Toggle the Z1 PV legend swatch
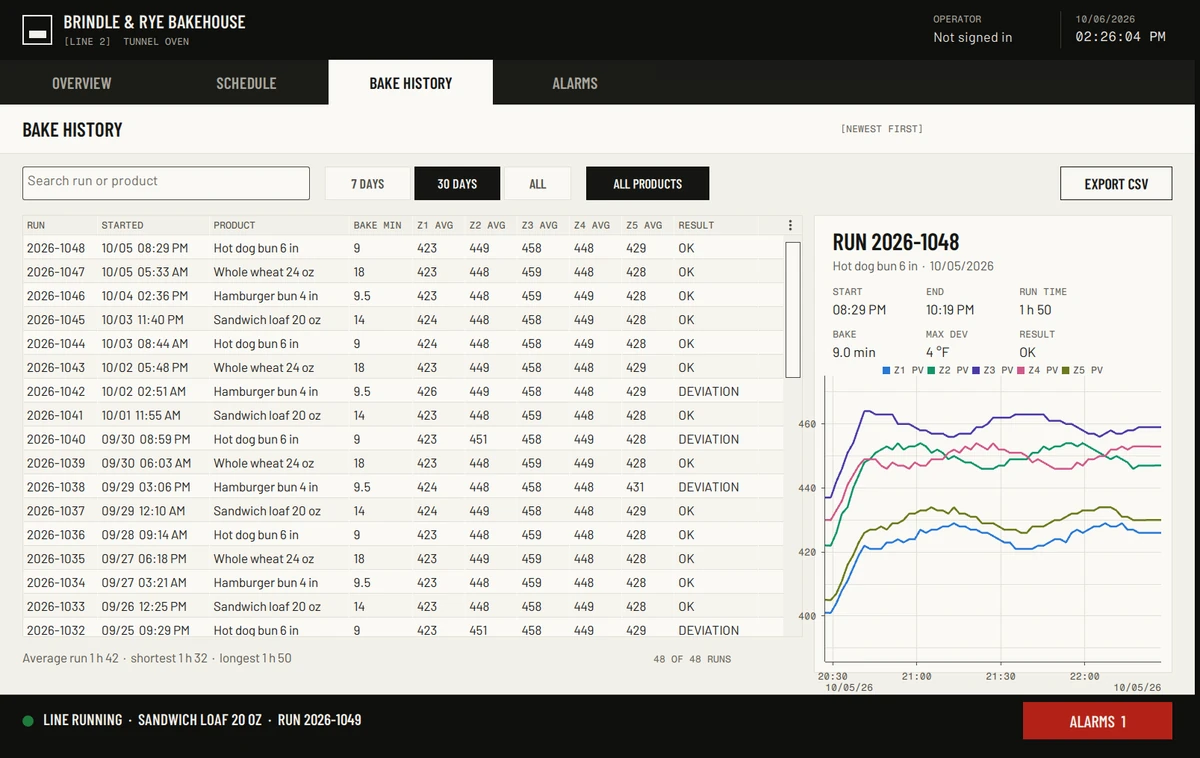The image size is (1200, 758). pos(887,370)
